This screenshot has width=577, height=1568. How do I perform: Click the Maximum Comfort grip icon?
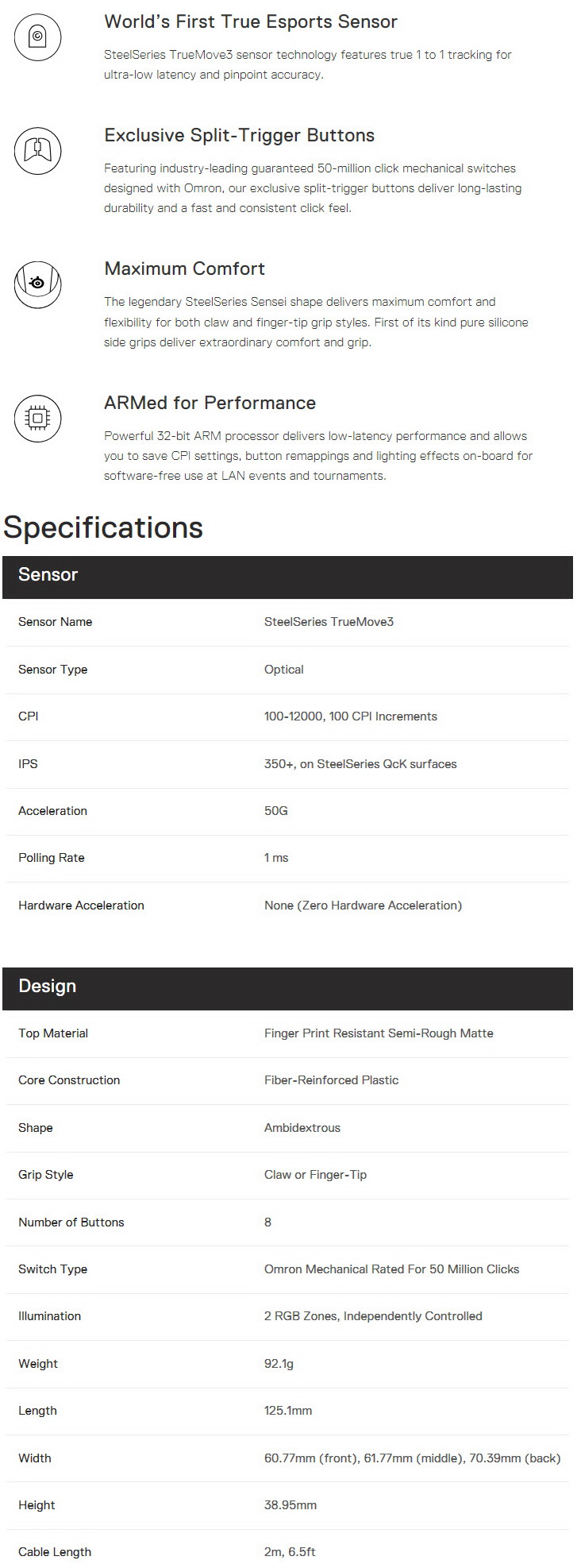click(x=37, y=283)
